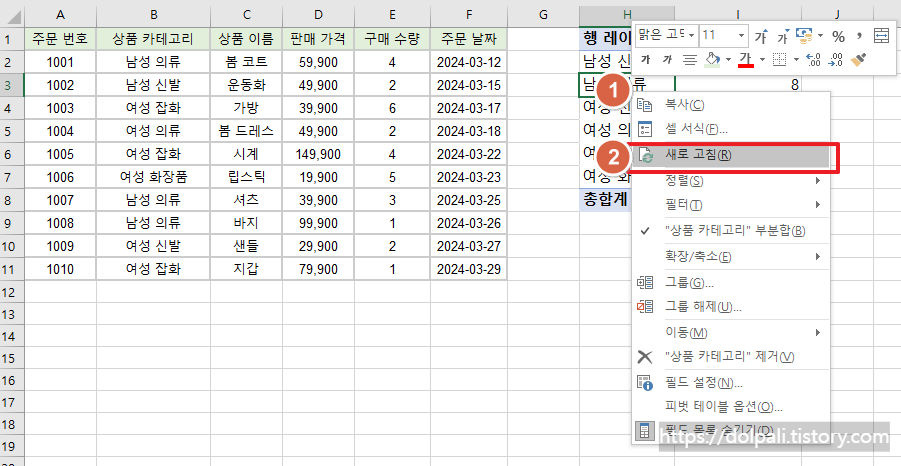The image size is (901, 466).
Task: Select the cell with date 2024-03-29
Action: [x=468, y=269]
